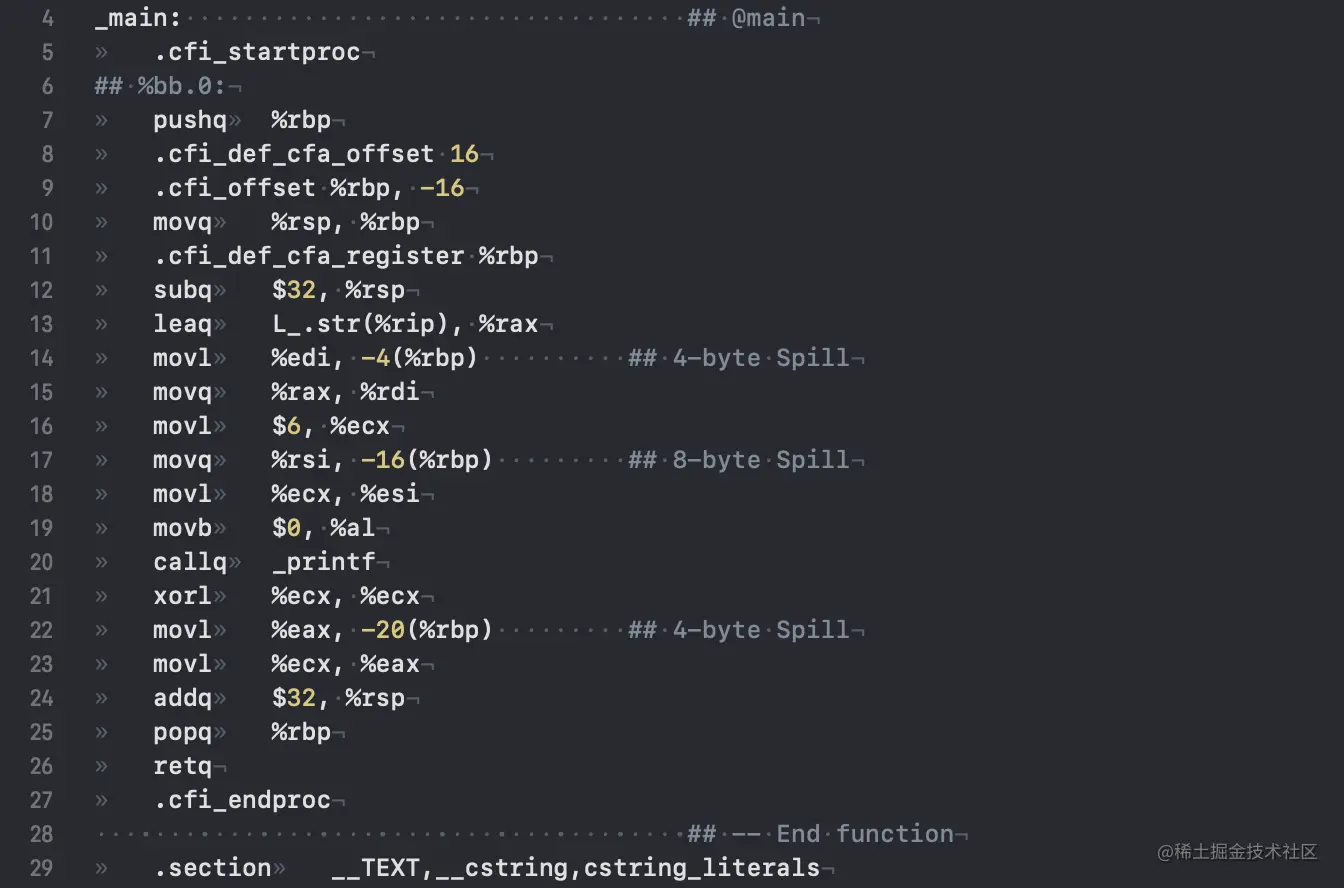Screen dimensions: 1344x888
Task: Click .cfi_def_cfa_register directive
Action: click(309, 256)
